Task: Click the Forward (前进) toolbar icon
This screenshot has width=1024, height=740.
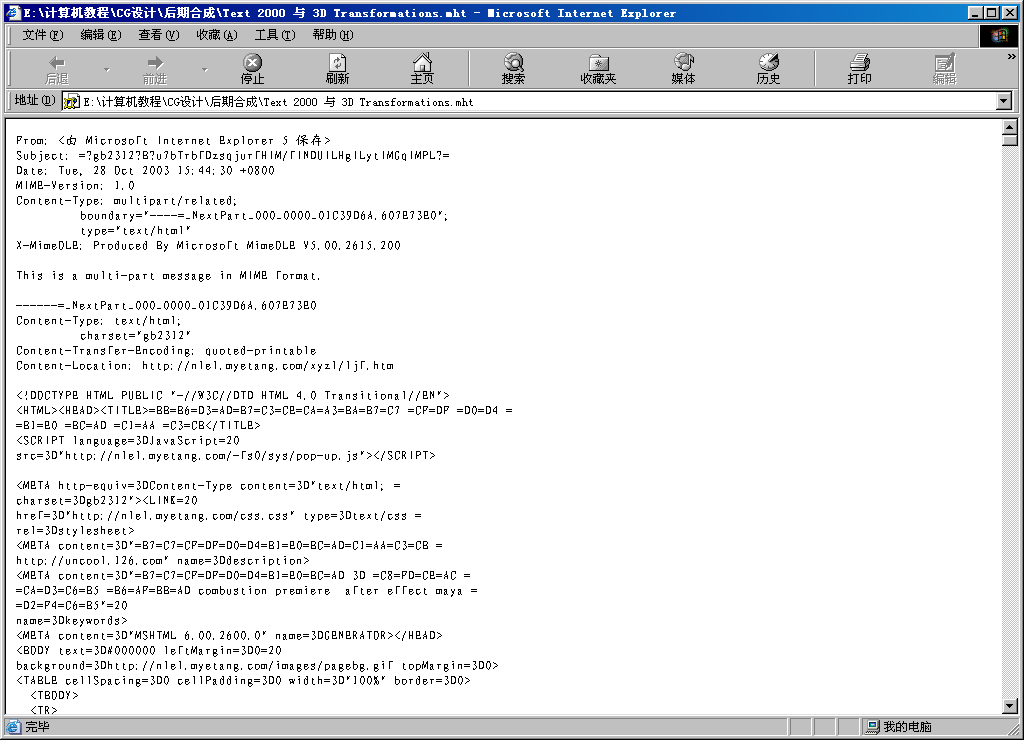Action: pos(155,68)
